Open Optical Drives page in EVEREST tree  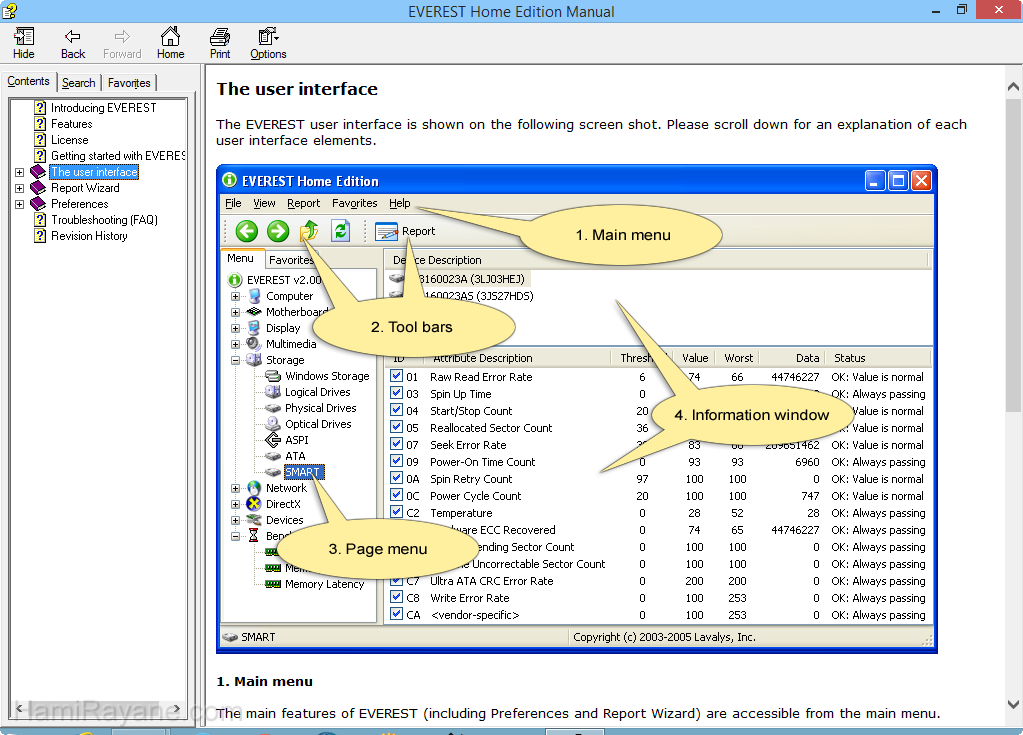[318, 424]
